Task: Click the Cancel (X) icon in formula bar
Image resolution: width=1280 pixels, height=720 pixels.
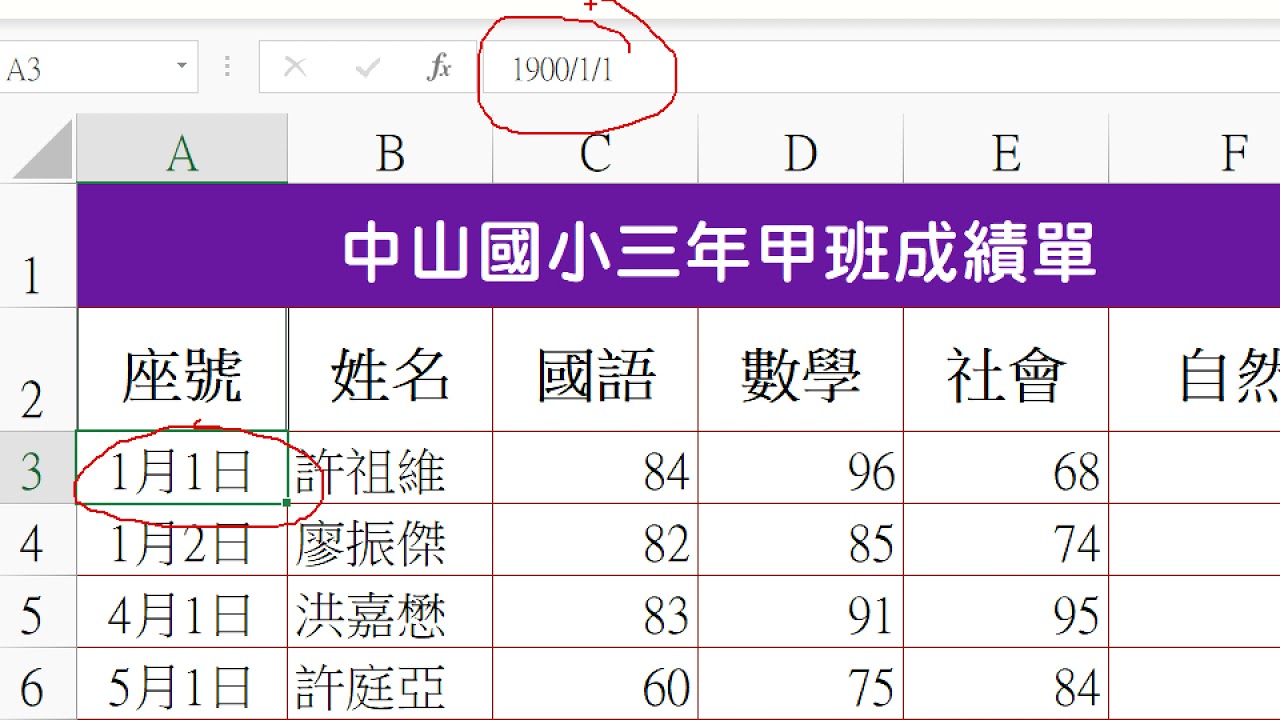Action: tap(295, 68)
